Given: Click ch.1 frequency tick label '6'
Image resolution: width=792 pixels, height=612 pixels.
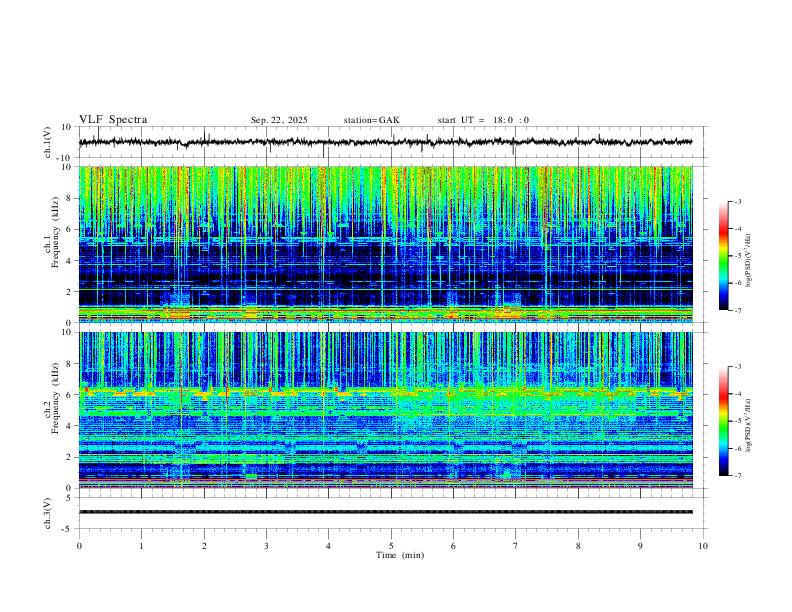Looking at the screenshot, I should click(x=70, y=229).
